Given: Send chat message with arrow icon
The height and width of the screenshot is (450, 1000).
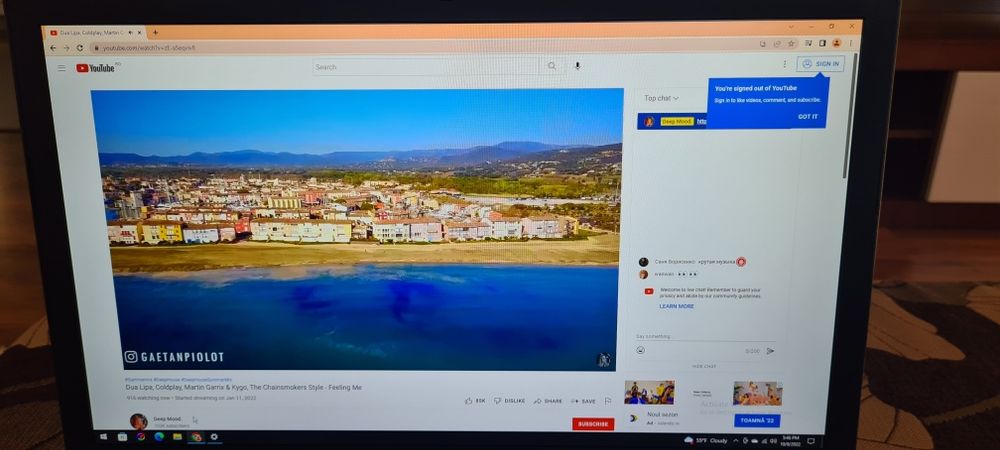Looking at the screenshot, I should [770, 351].
